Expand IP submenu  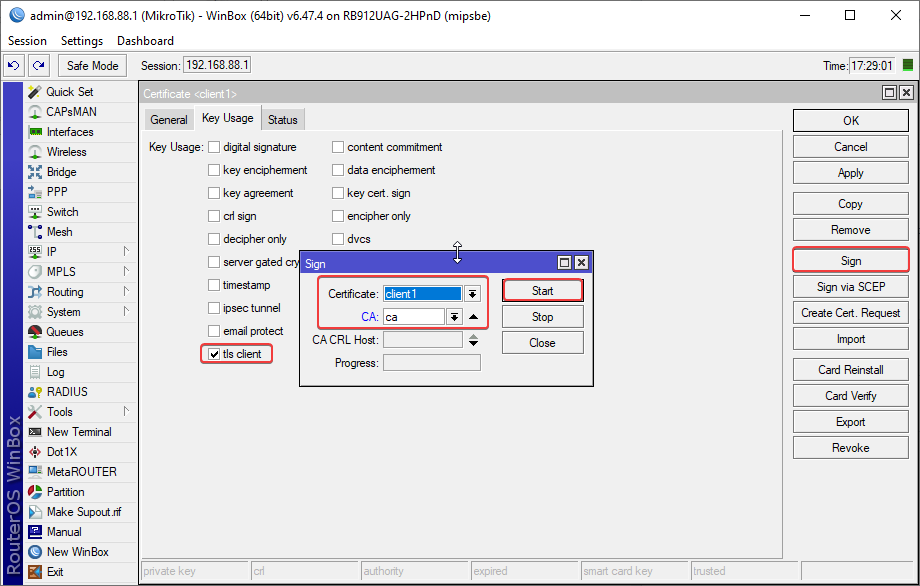tap(126, 251)
